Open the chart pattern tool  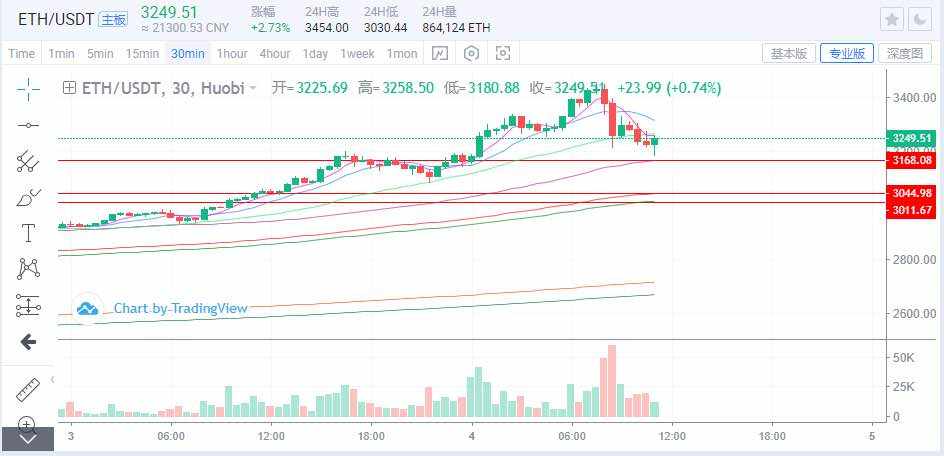click(28, 268)
